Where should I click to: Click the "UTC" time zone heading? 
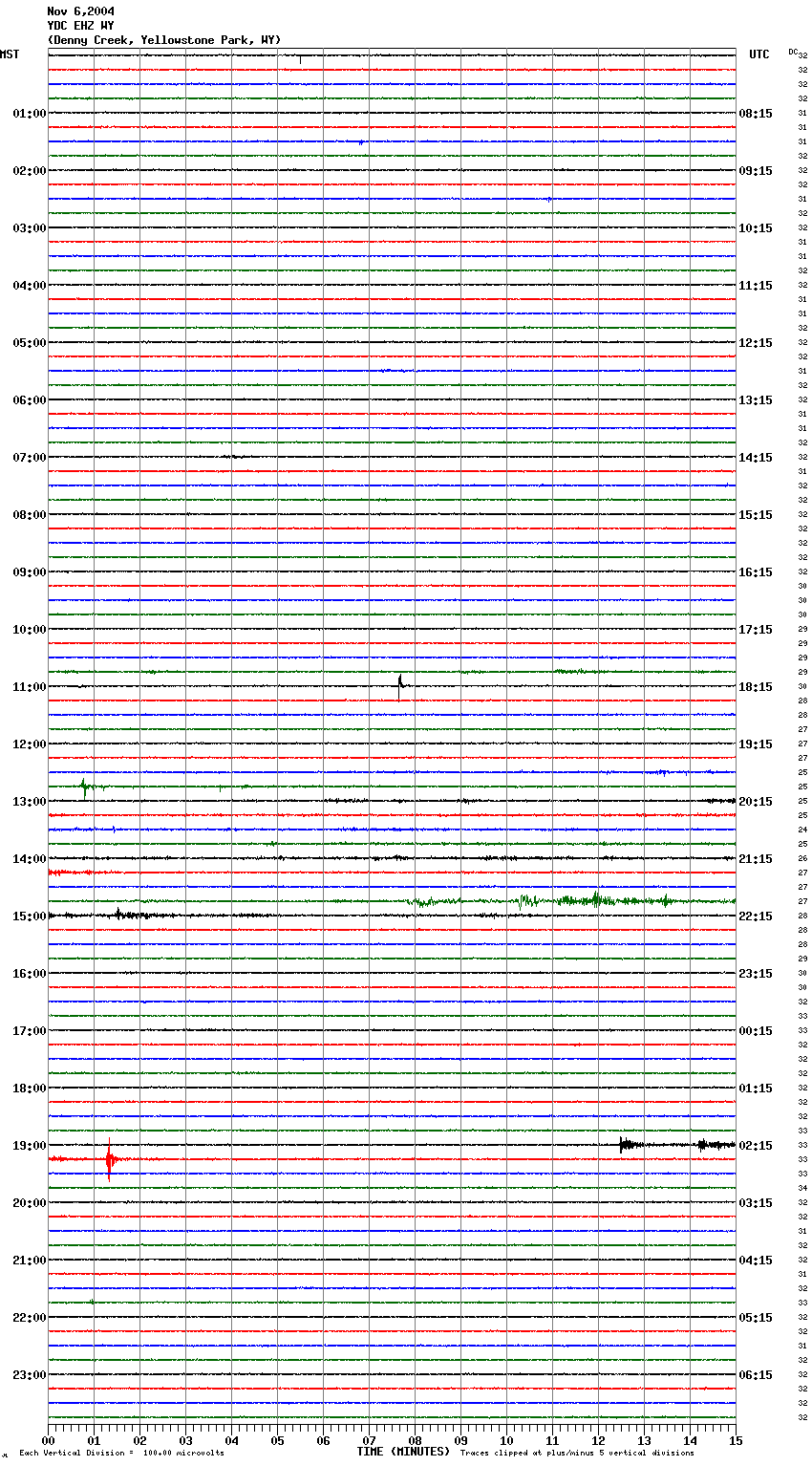pyautogui.click(x=759, y=54)
